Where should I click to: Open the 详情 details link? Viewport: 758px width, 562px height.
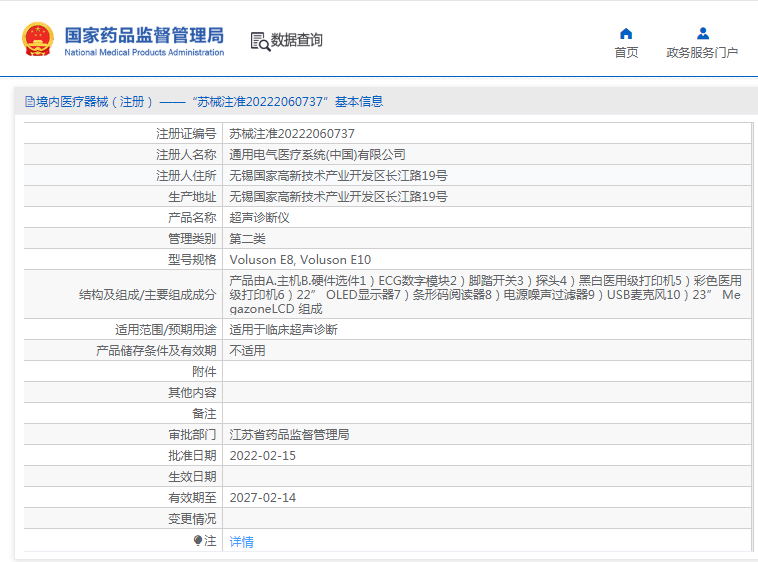[241, 542]
